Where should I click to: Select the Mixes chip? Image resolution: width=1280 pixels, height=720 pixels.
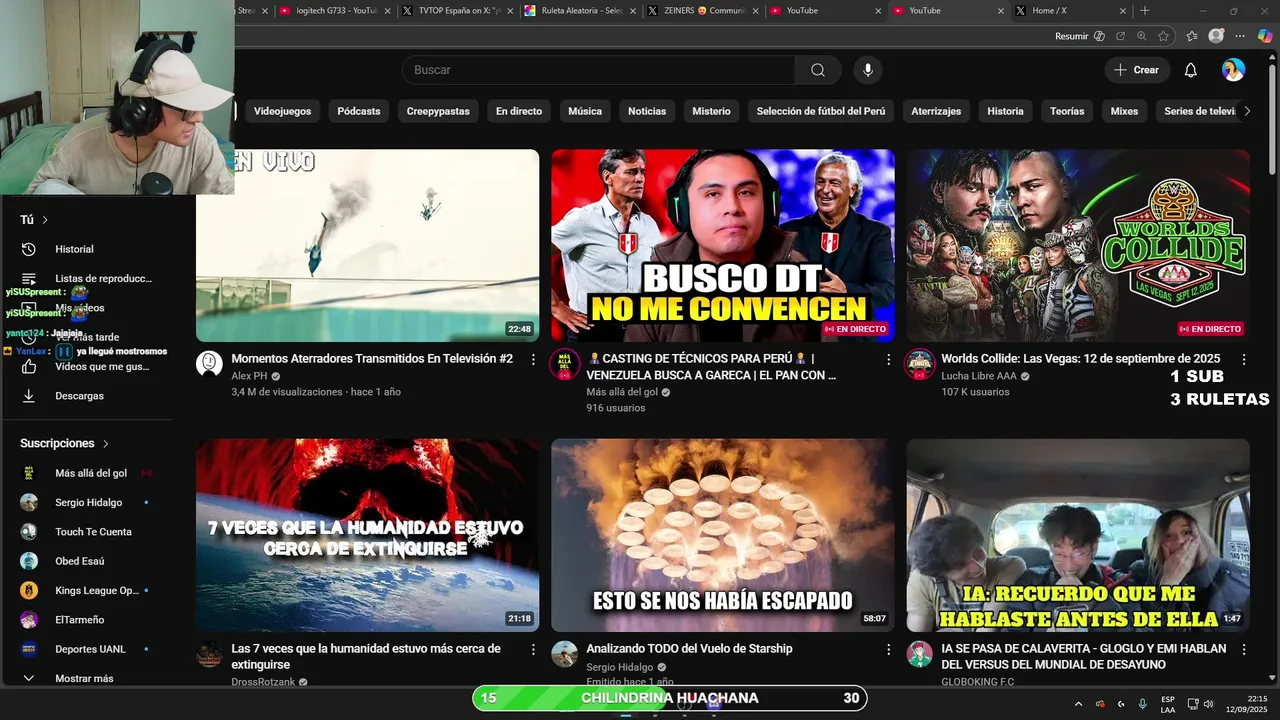point(1124,111)
